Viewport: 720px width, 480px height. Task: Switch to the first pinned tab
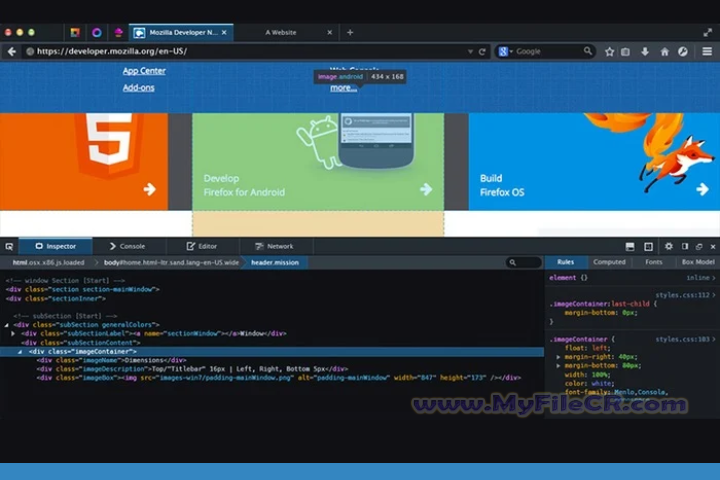pos(75,32)
